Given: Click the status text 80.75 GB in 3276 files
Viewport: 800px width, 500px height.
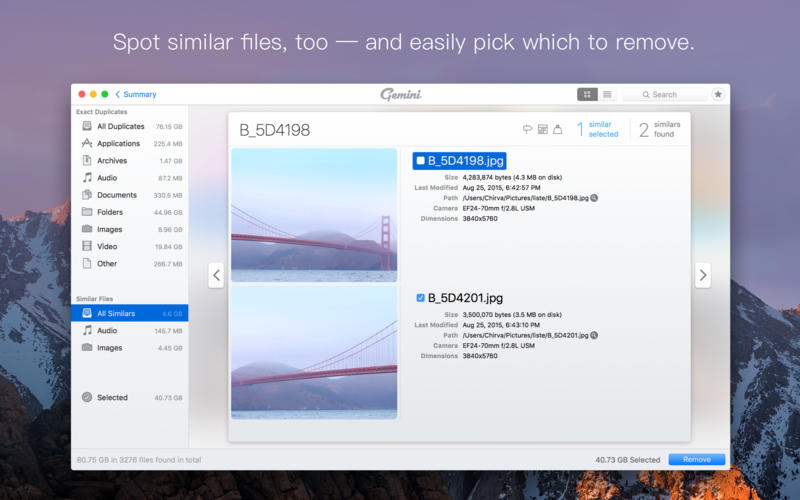Looking at the screenshot, I should [x=139, y=460].
